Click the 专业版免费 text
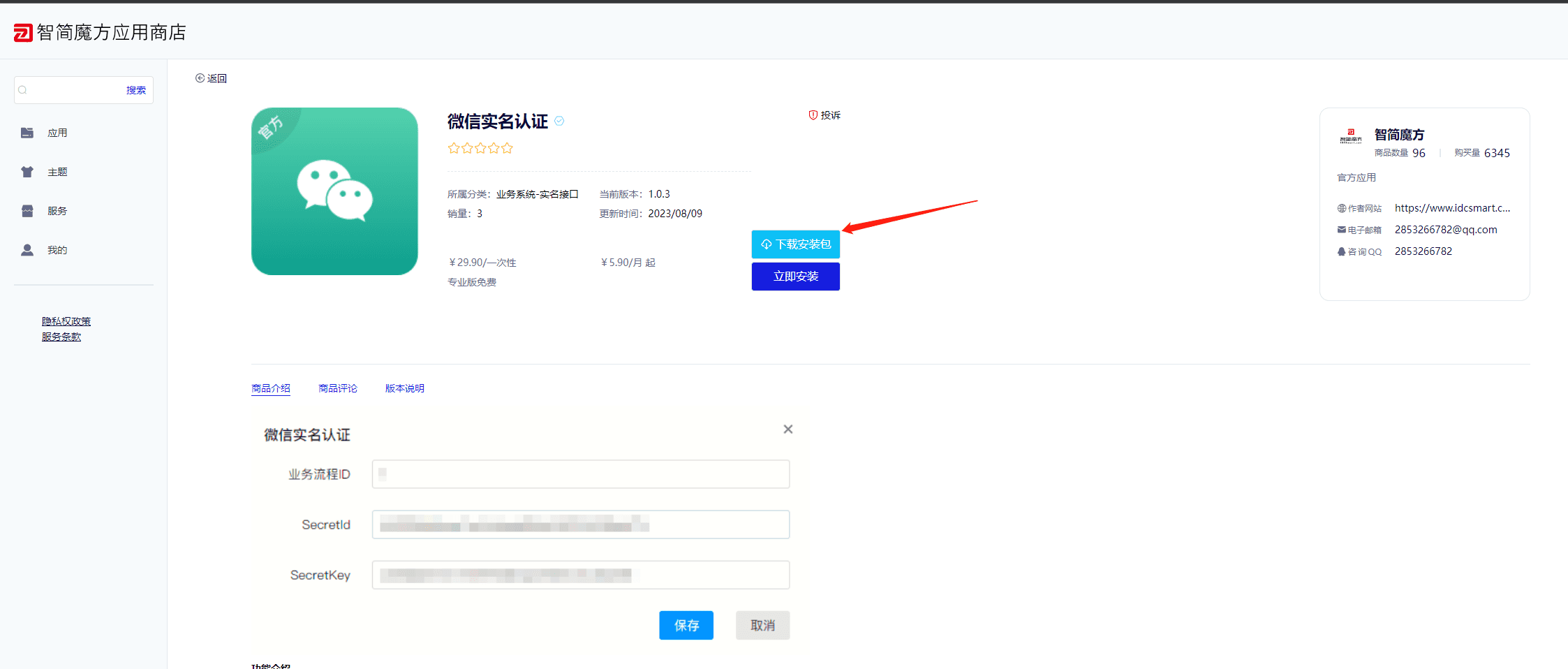This screenshot has height=669, width=1568. tap(472, 282)
